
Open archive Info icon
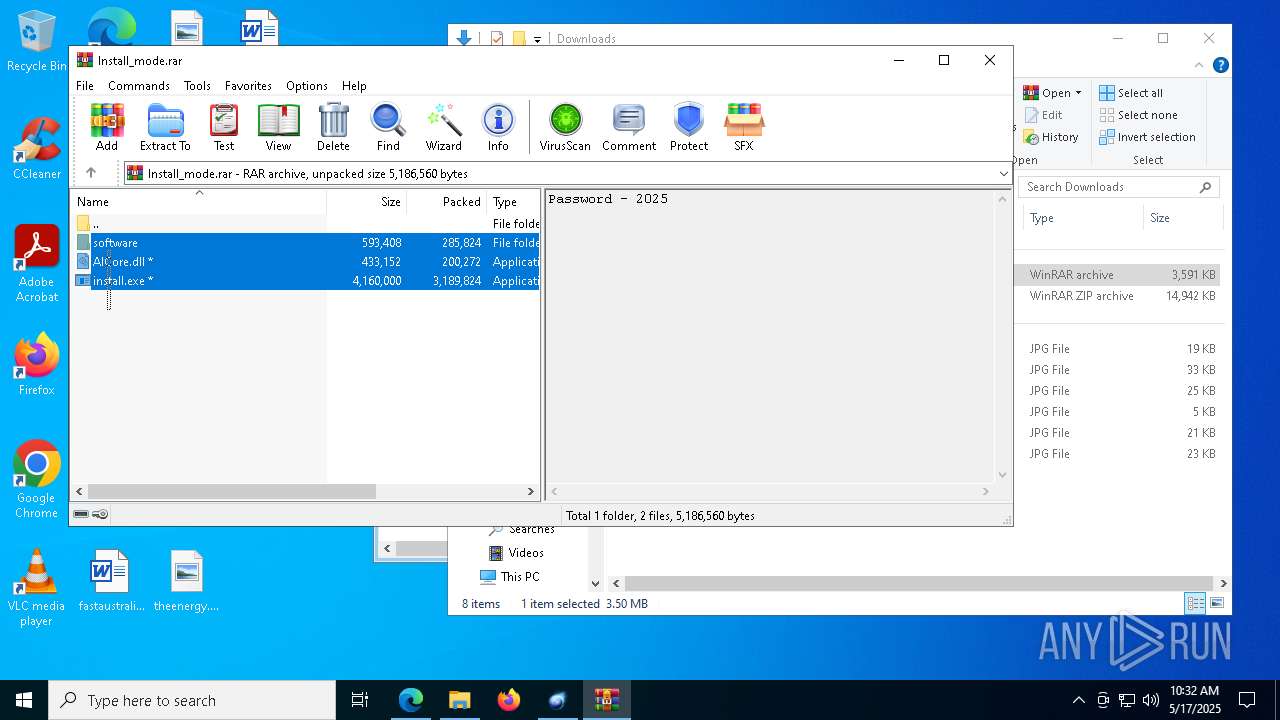coord(498,127)
